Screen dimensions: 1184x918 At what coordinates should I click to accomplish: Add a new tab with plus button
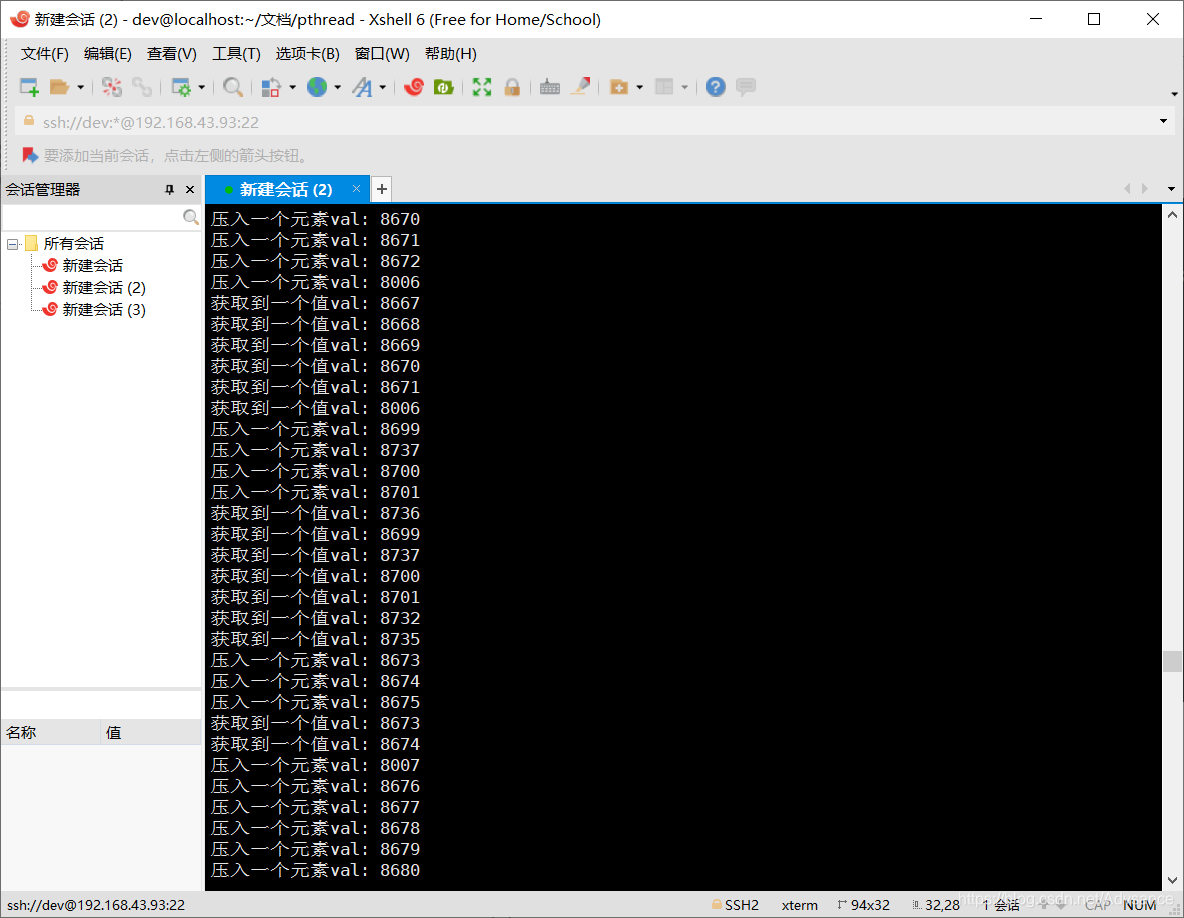(382, 189)
